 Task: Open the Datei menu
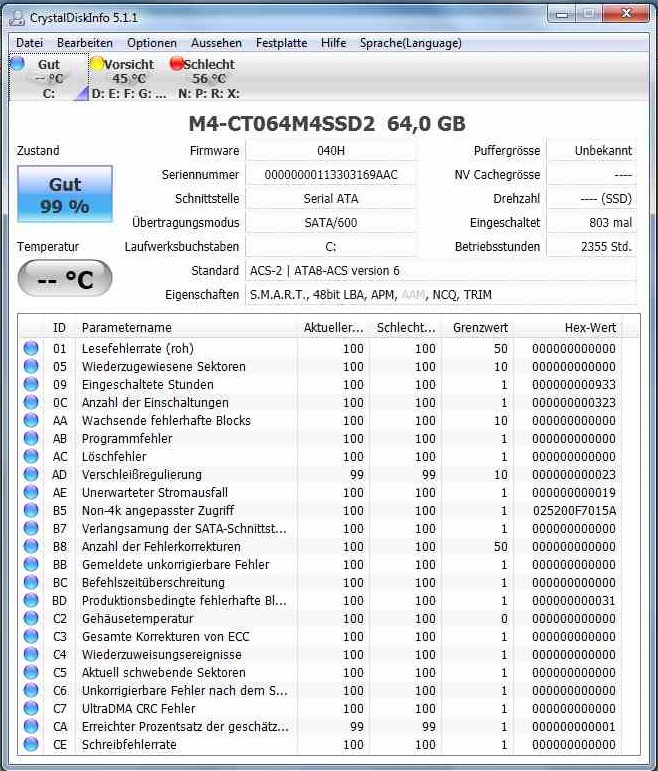30,43
